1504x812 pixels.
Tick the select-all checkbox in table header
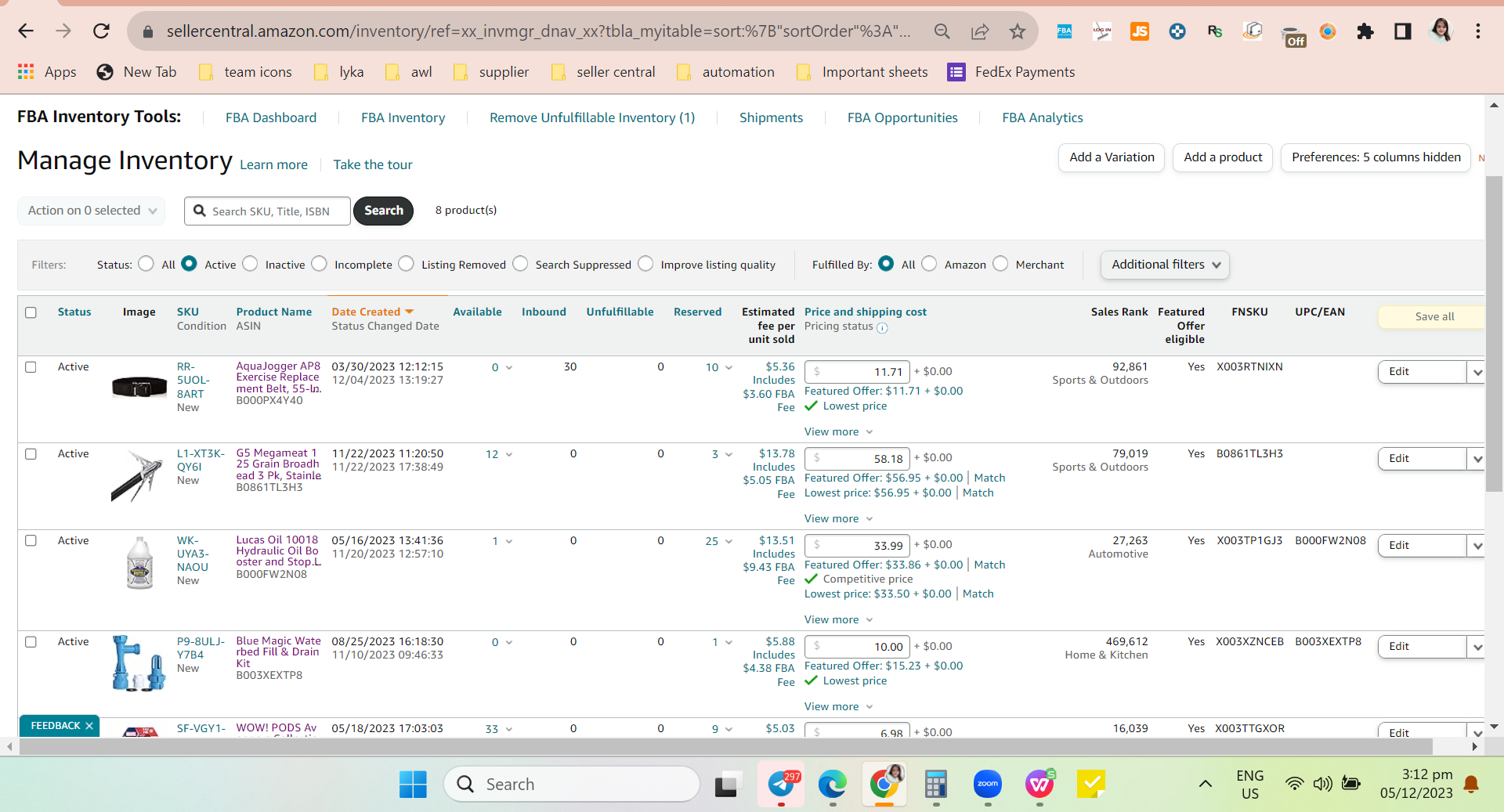(x=31, y=312)
